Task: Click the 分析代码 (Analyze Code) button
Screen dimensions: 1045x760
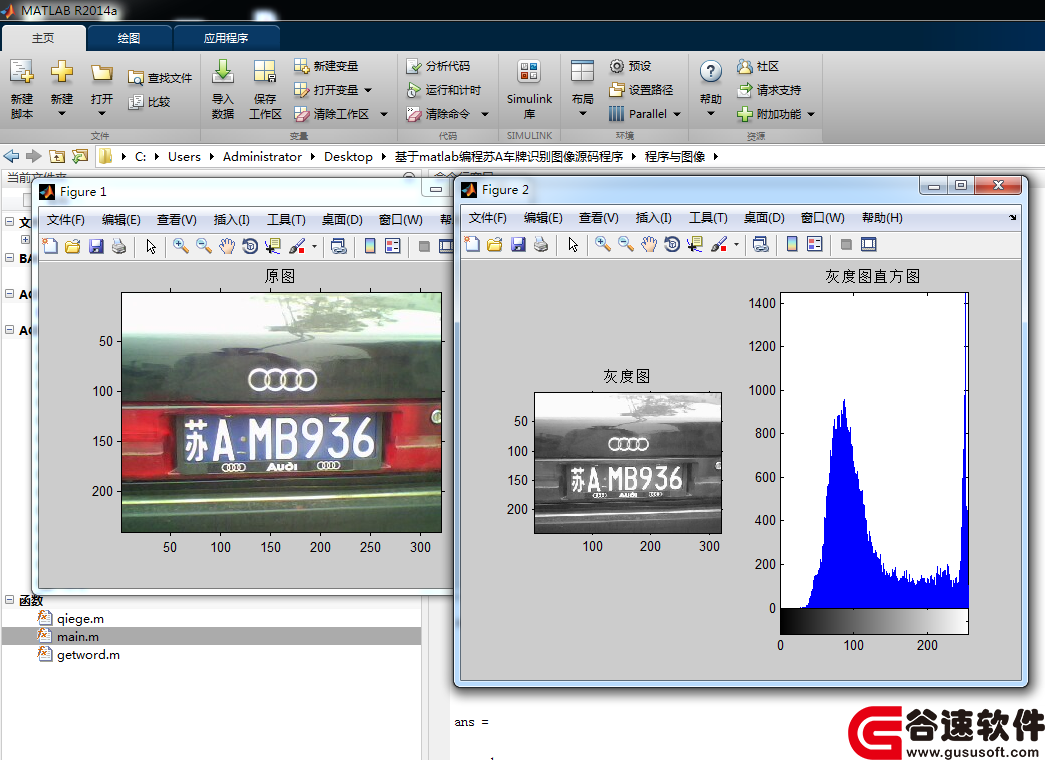Action: pyautogui.click(x=438, y=66)
